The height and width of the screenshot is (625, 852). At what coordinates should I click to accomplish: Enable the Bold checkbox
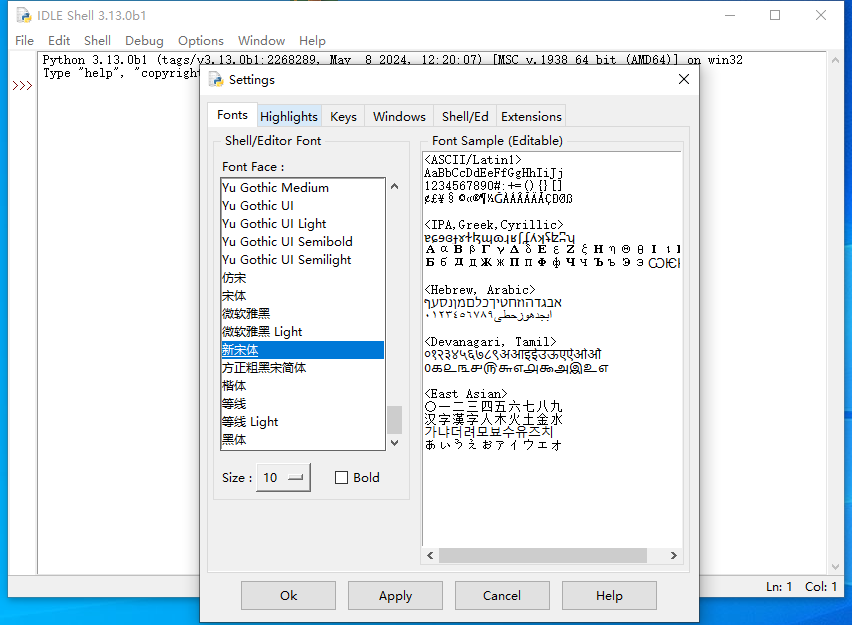pyautogui.click(x=342, y=478)
